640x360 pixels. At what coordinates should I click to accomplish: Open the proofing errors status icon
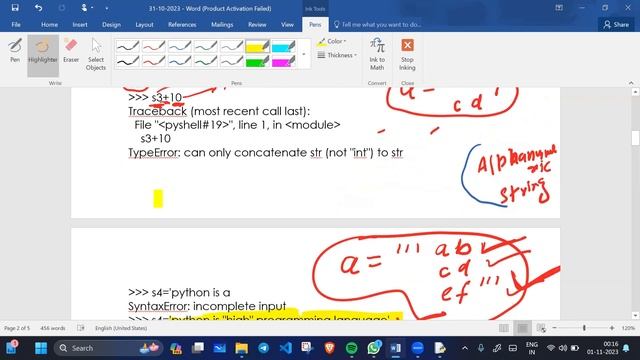tap(81, 328)
